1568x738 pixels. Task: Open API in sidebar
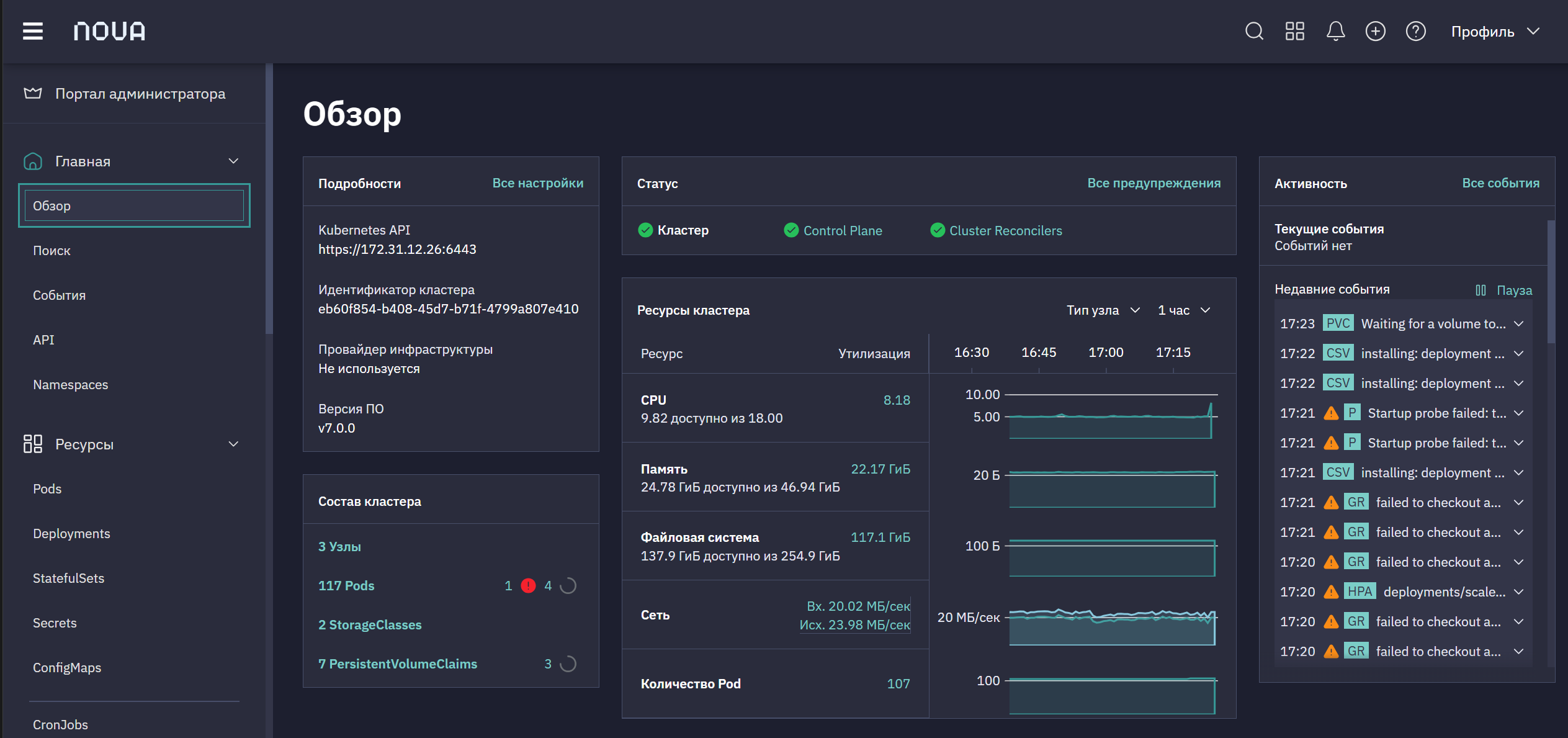tap(43, 340)
